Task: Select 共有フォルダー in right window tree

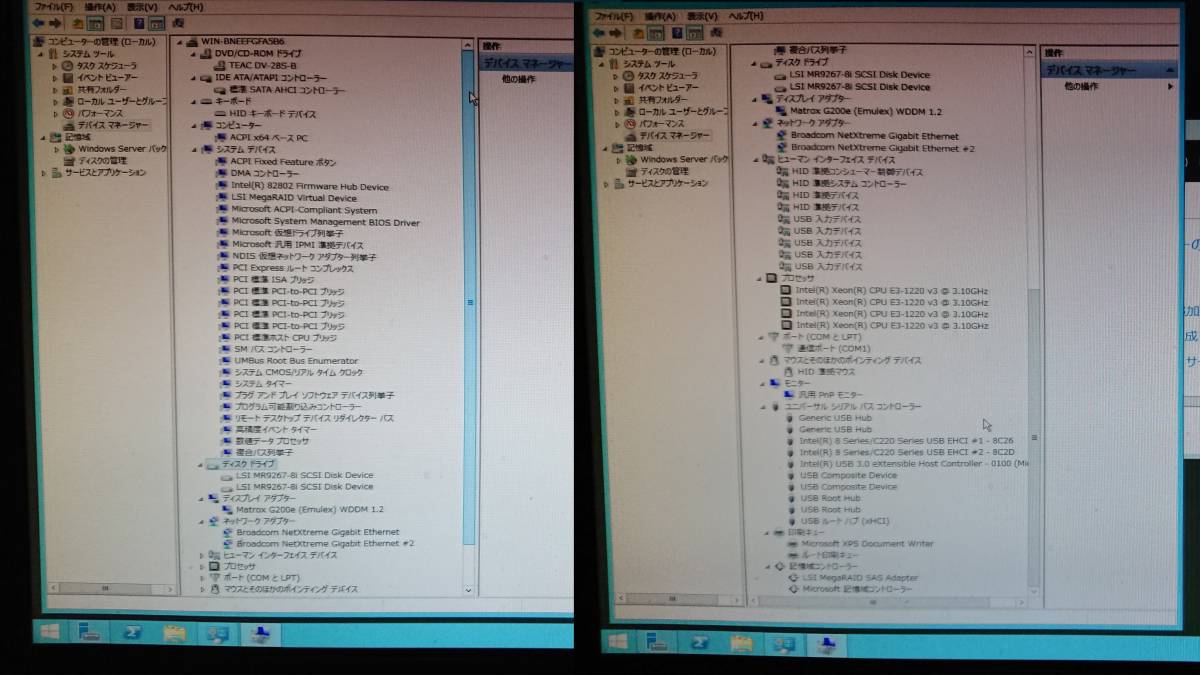Action: [x=663, y=99]
